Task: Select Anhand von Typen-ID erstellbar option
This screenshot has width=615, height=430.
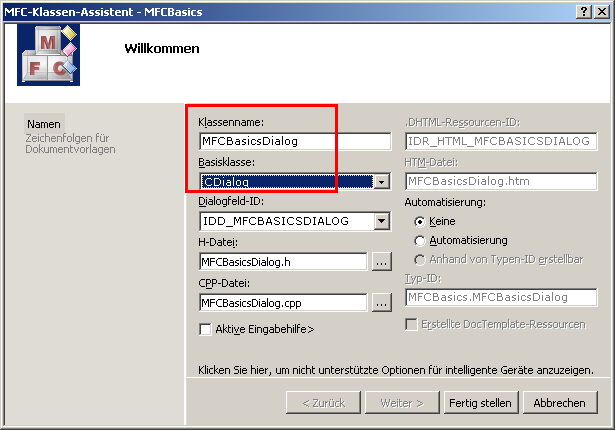Action: (x=420, y=259)
